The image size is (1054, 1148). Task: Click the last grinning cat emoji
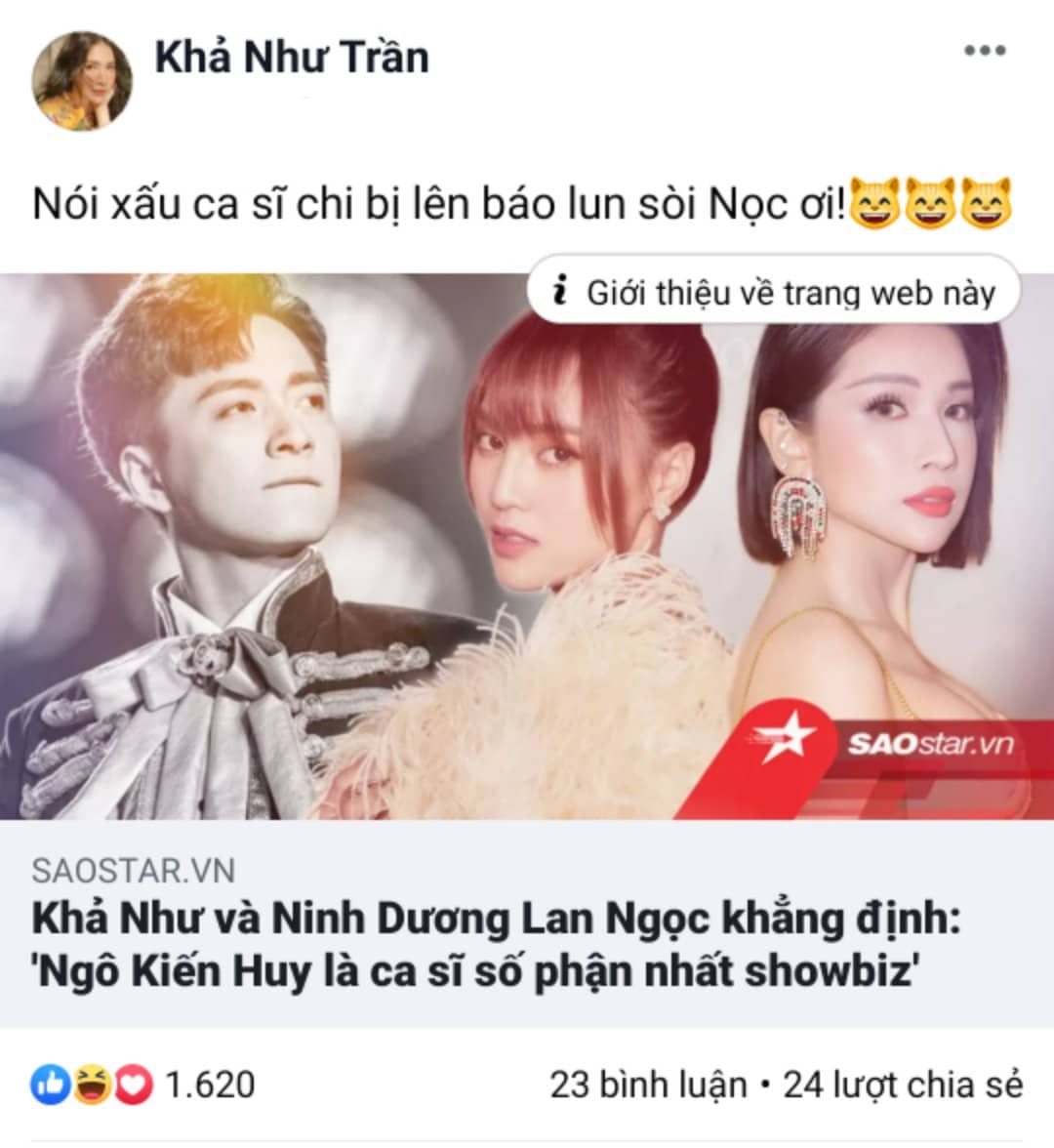coord(986,203)
